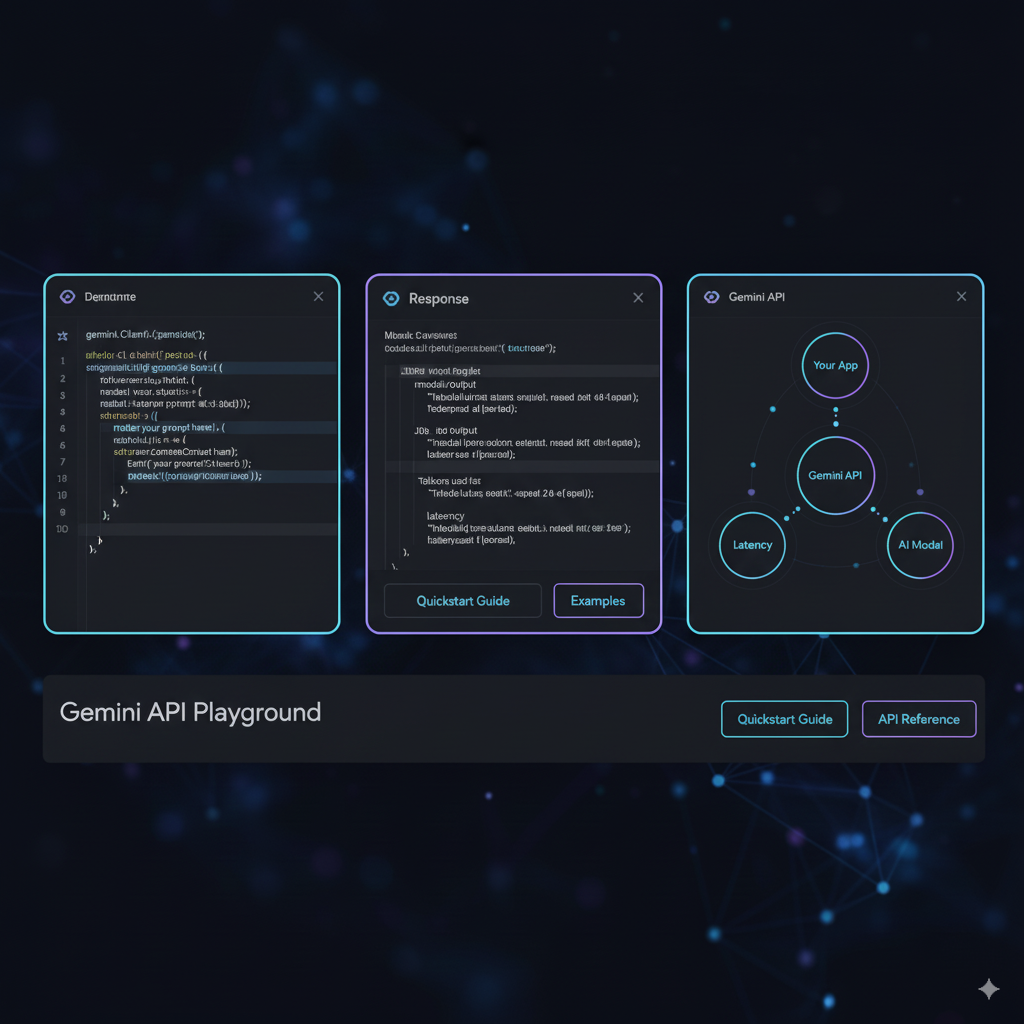The height and width of the screenshot is (1024, 1024).
Task: Click the sparkle icon at the bottom right
Action: tap(988, 988)
